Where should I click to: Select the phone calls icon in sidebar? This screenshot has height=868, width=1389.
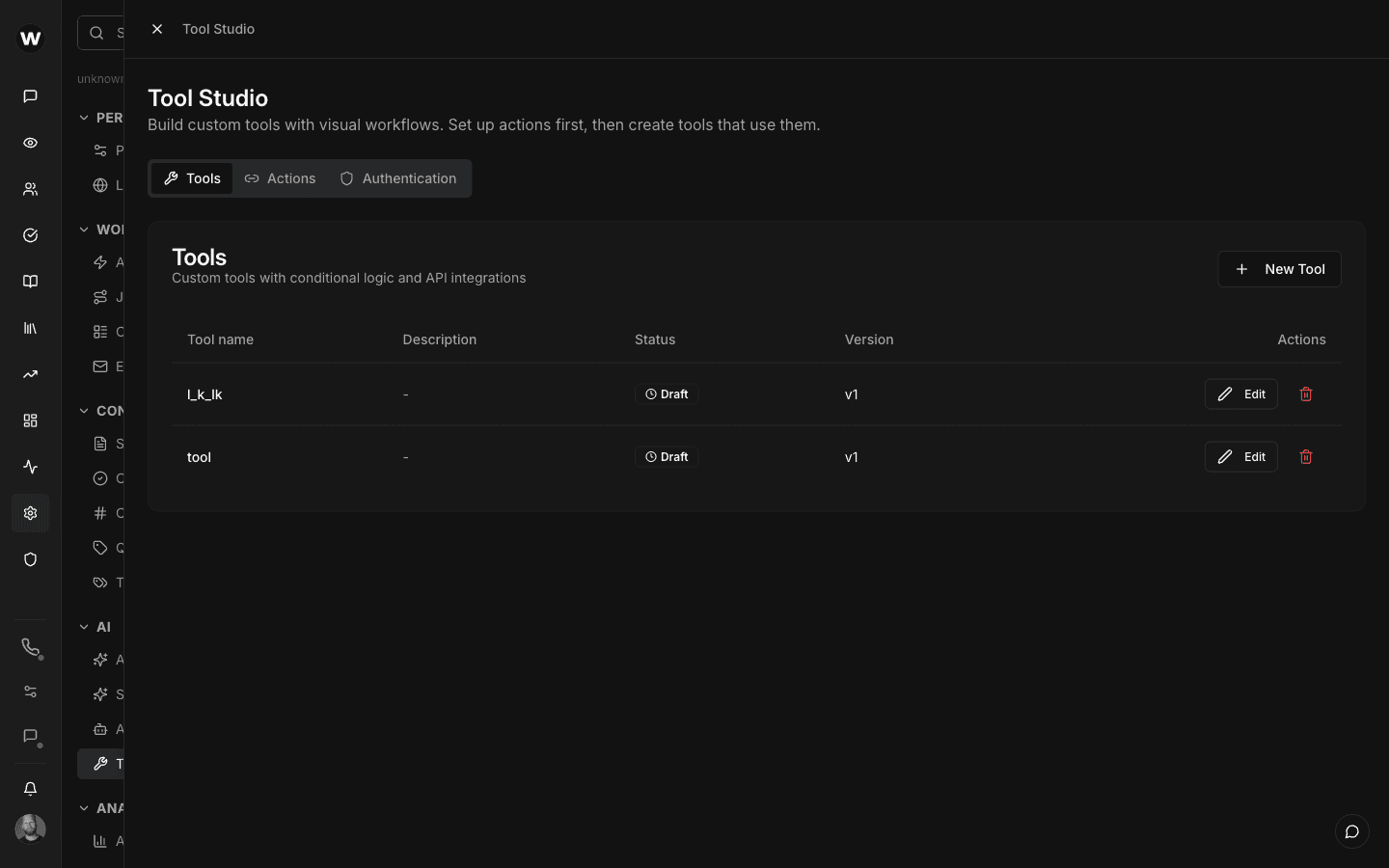(30, 648)
